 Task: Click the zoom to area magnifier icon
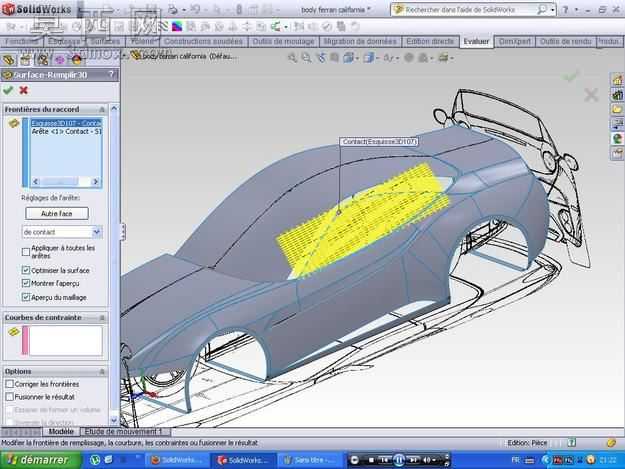[306, 58]
